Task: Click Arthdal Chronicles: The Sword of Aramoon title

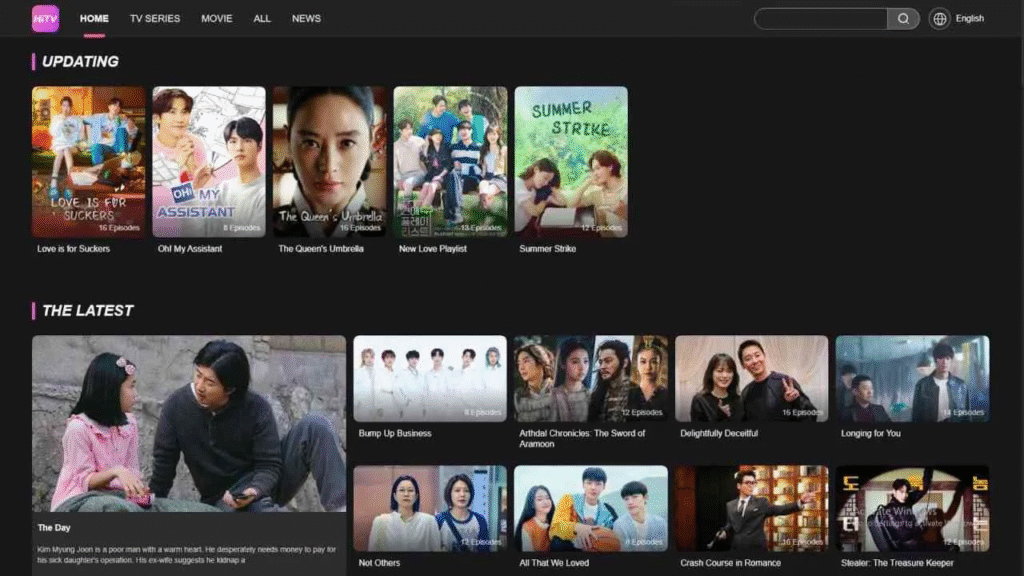Action: (x=582, y=438)
